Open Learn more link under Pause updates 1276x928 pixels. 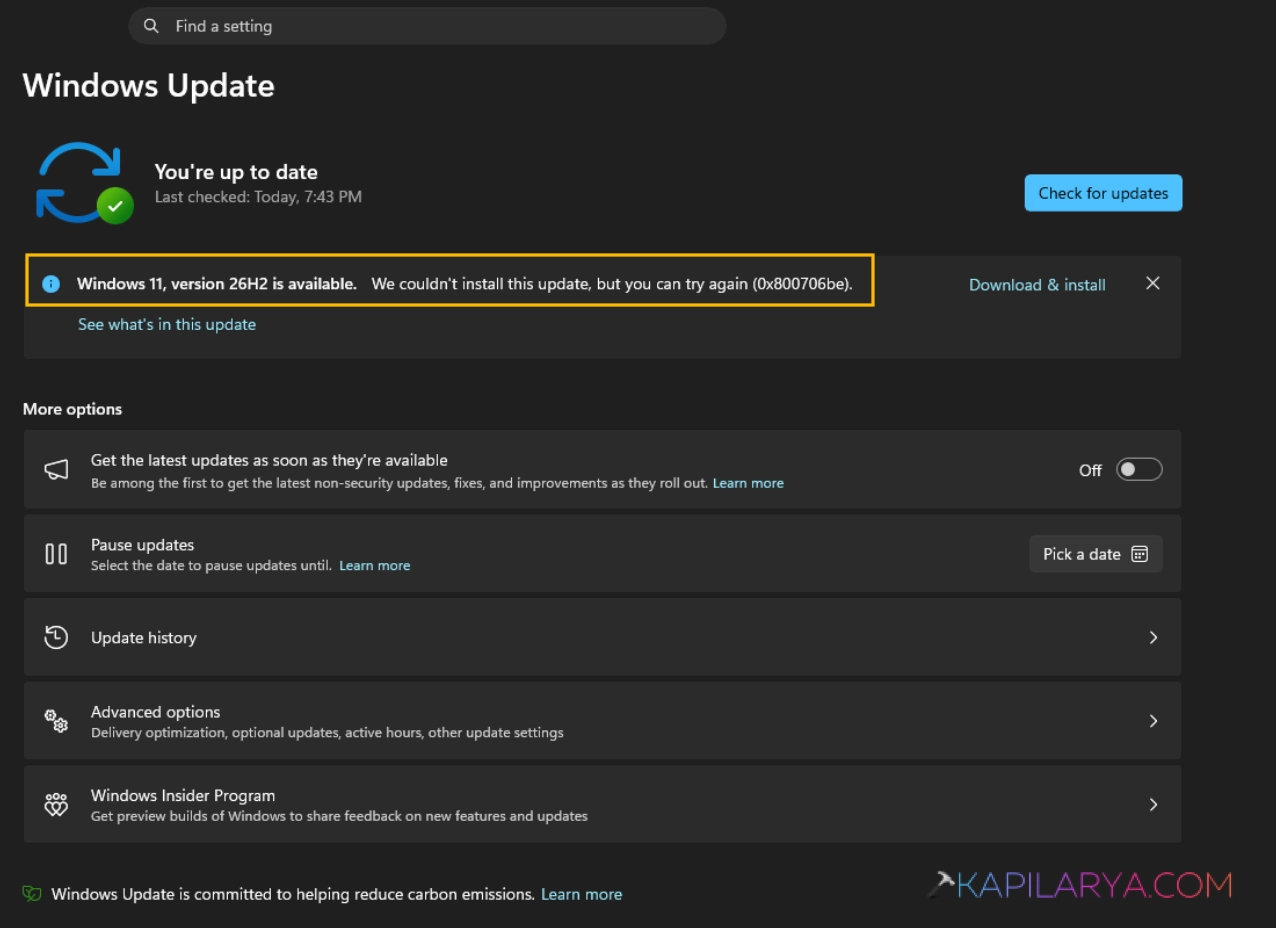[375, 566]
